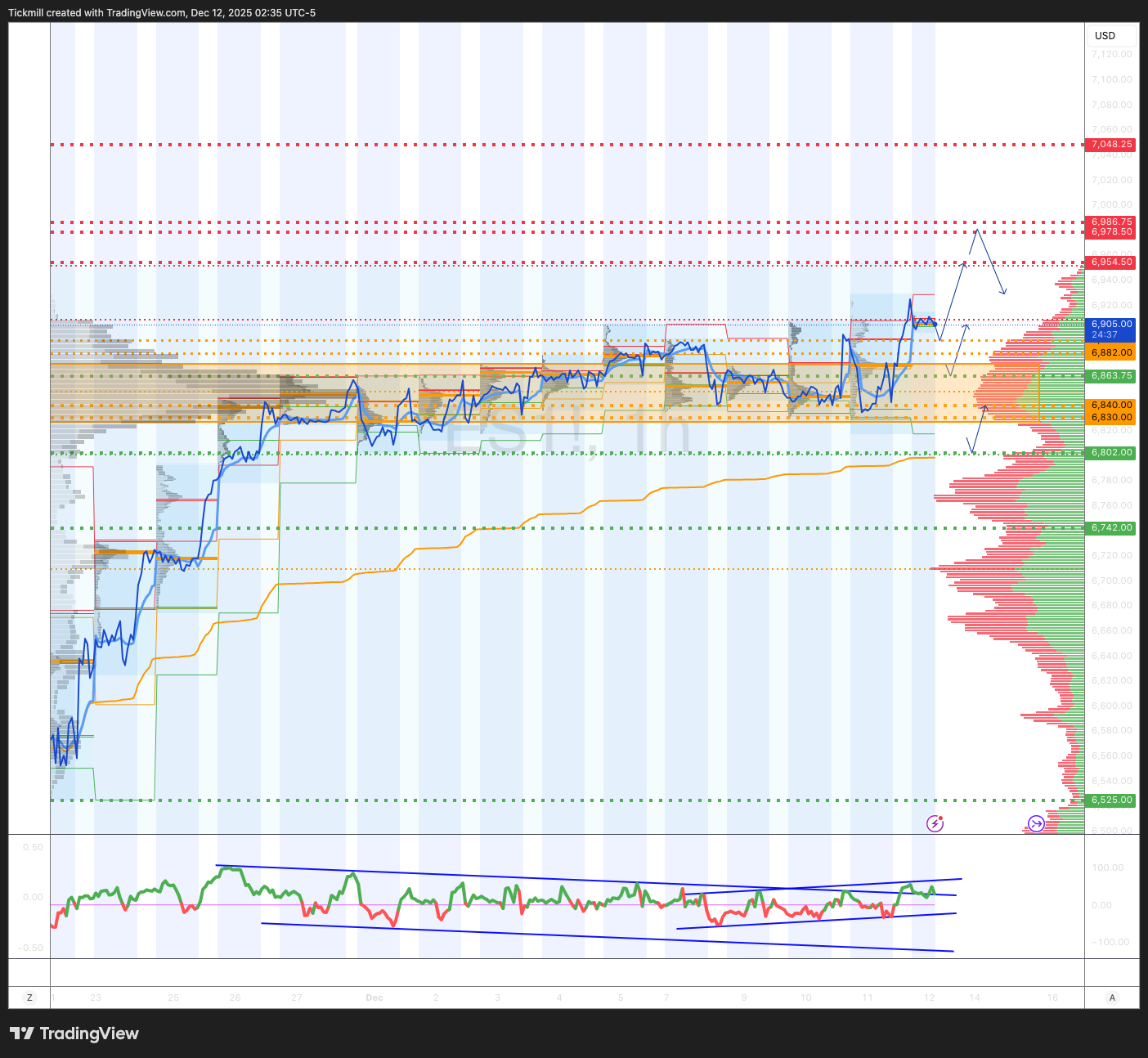
Task: Click the red 6,986.75 level label
Action: (1111, 222)
